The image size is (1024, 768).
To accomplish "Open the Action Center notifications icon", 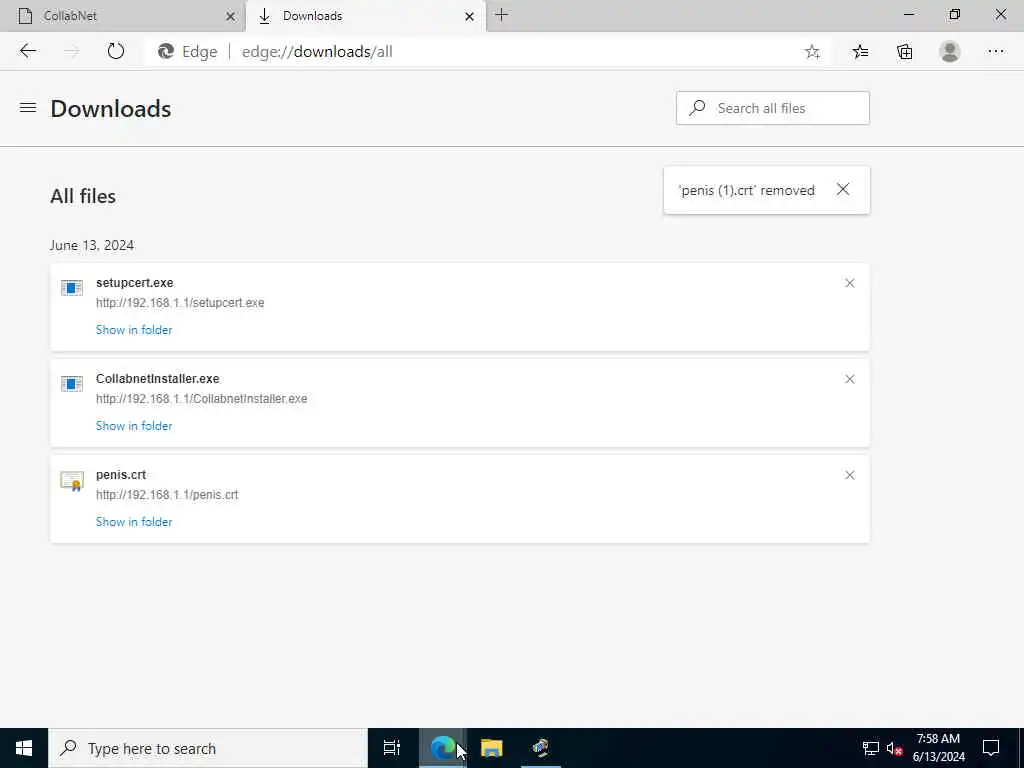I will coord(991,748).
